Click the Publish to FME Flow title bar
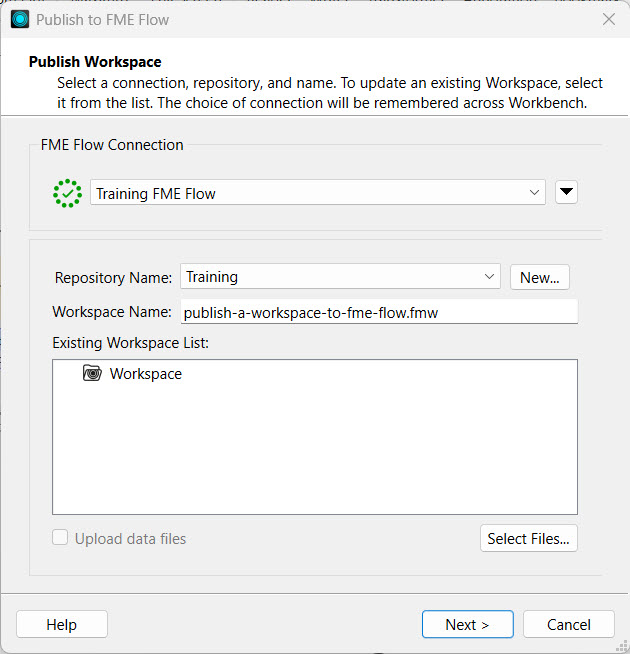630x654 pixels. tap(300, 19)
